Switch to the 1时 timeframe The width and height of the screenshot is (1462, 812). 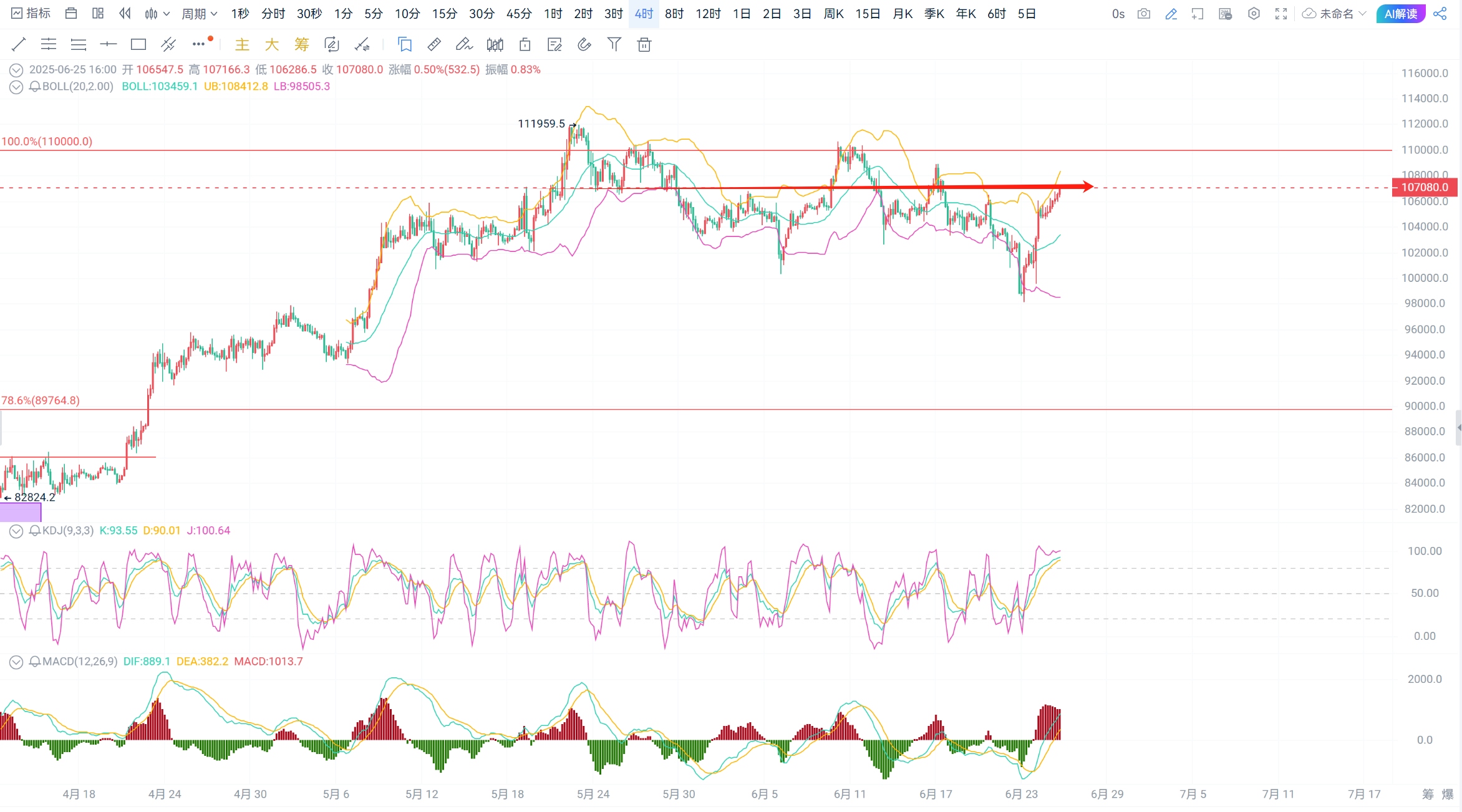tap(553, 14)
